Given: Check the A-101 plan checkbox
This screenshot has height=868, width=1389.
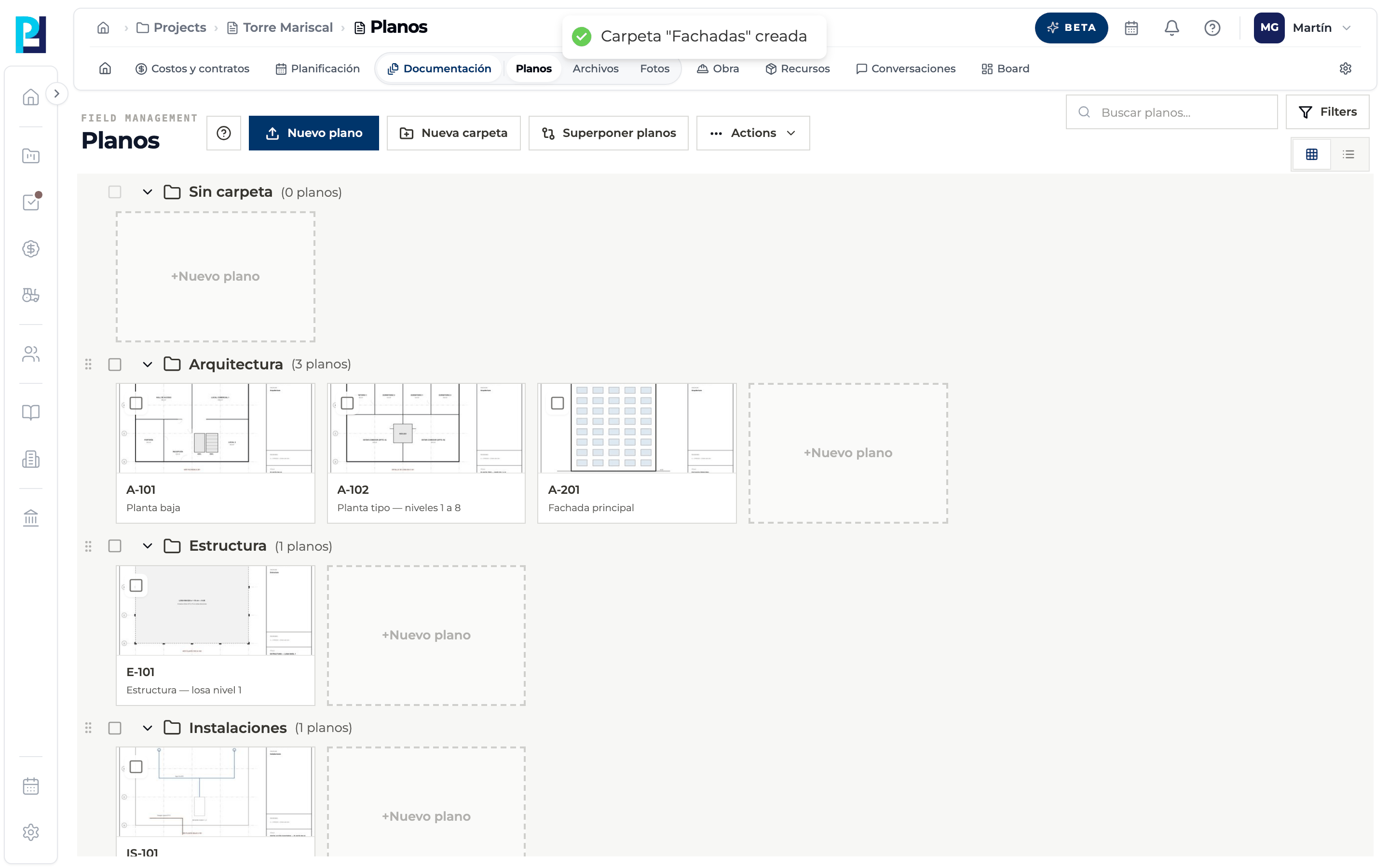Looking at the screenshot, I should point(136,403).
